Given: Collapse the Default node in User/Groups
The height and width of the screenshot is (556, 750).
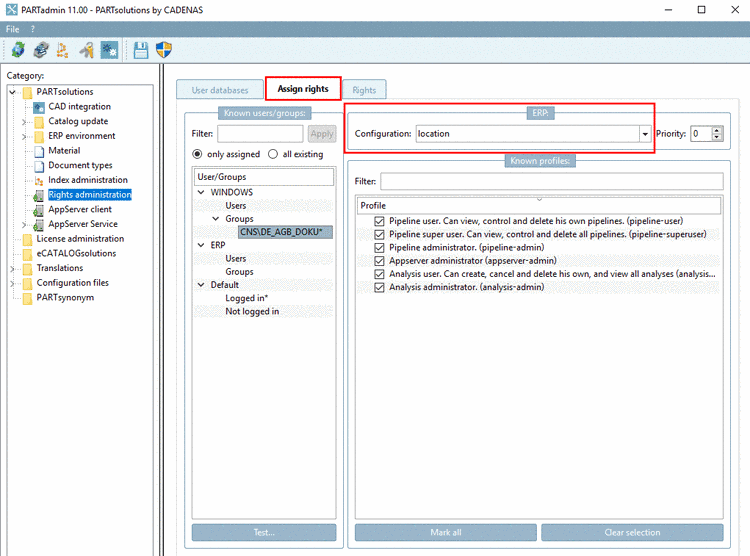Looking at the screenshot, I should (201, 285).
